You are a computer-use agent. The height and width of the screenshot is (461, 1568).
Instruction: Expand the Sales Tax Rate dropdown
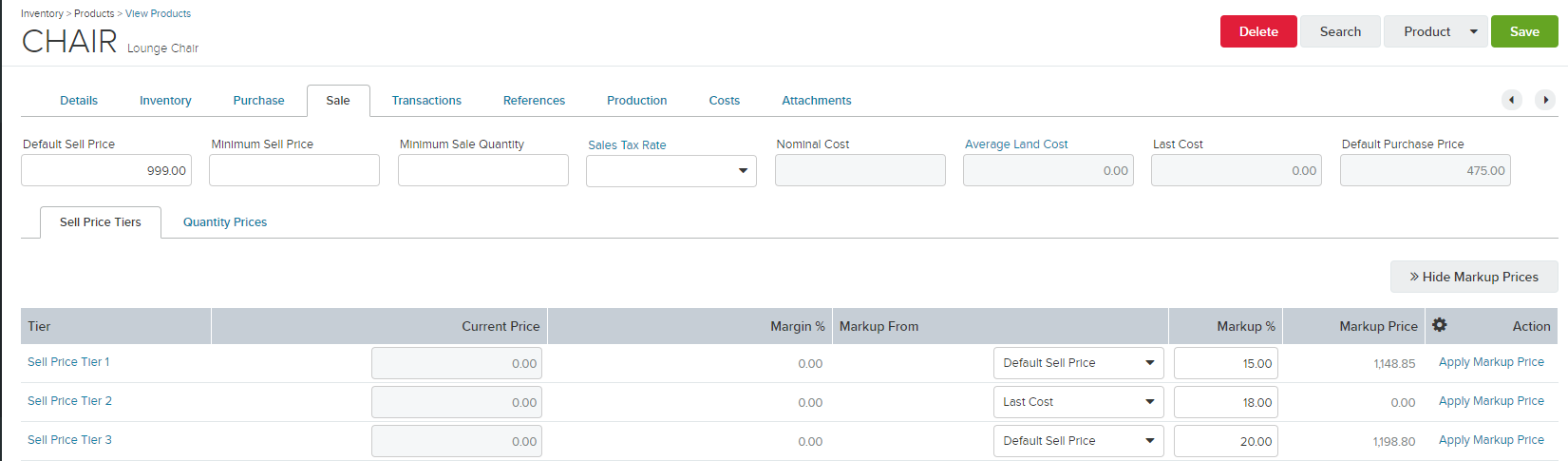pos(671,171)
